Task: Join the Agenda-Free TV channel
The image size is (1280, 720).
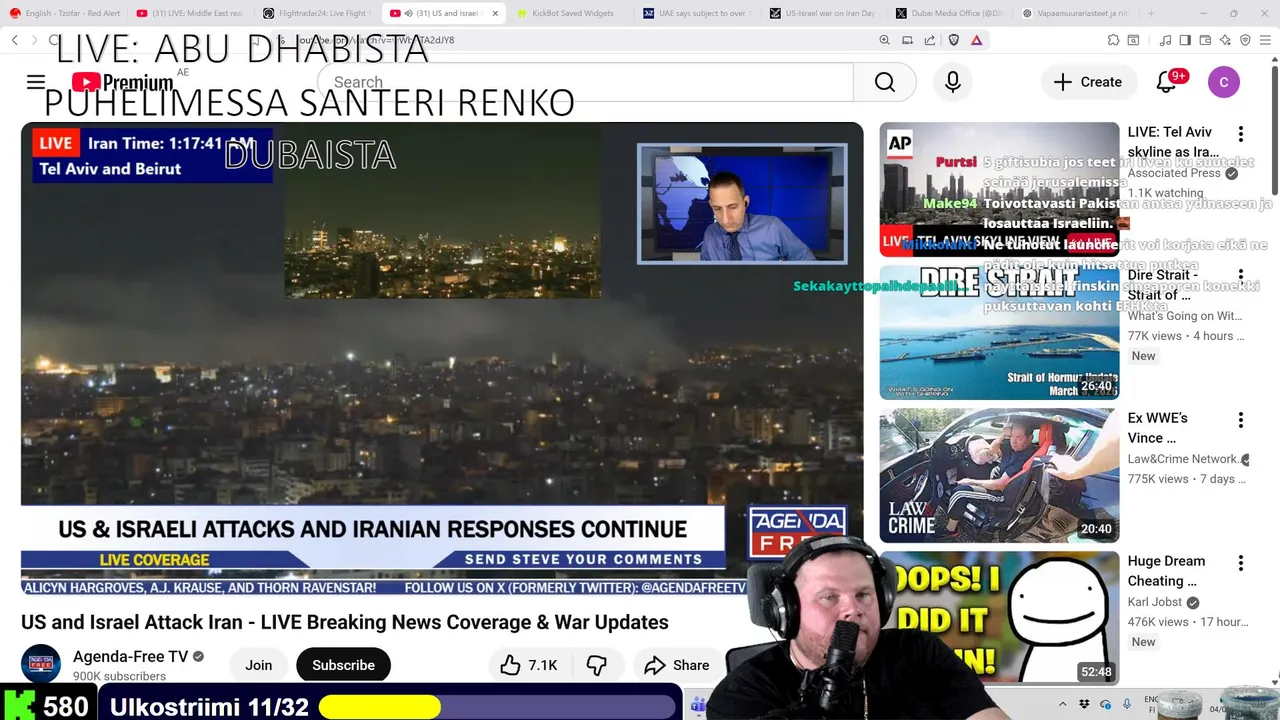Action: 259,665
